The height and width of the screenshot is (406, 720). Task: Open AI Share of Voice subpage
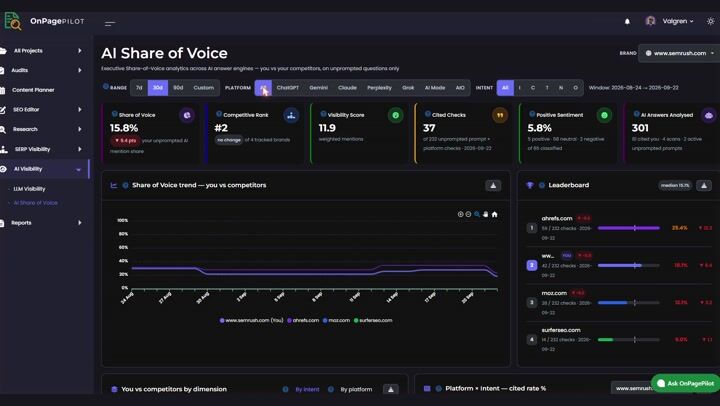coord(35,203)
